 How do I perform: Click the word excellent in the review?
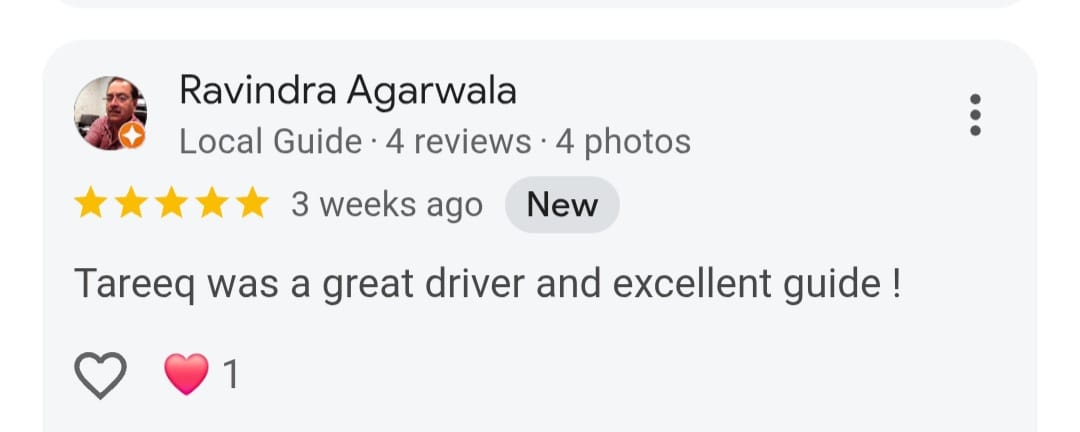coord(692,283)
